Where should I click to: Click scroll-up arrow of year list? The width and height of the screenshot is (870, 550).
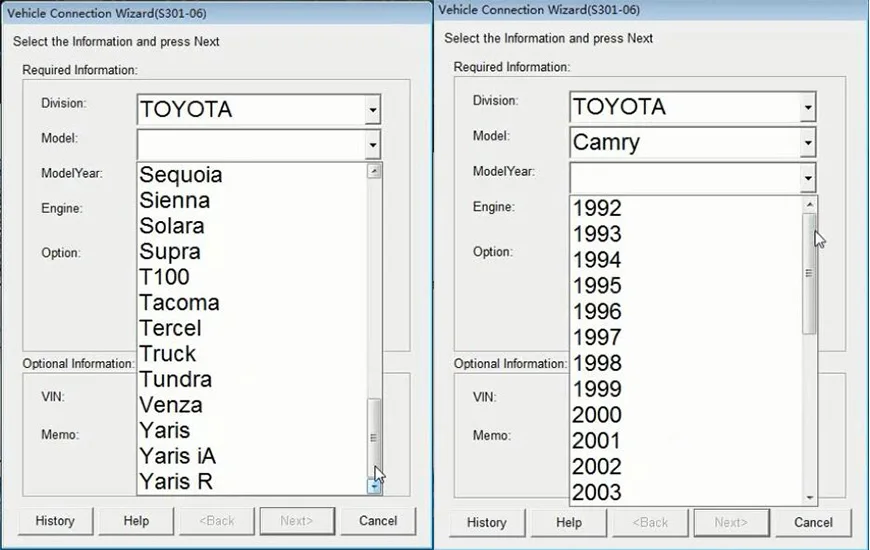click(x=810, y=205)
